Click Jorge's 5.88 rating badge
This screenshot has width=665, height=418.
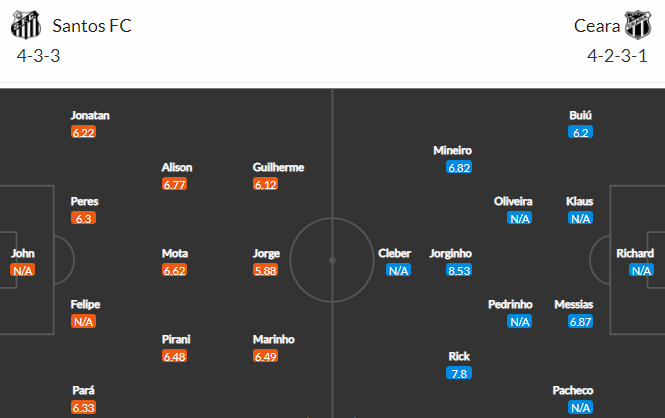(x=265, y=270)
